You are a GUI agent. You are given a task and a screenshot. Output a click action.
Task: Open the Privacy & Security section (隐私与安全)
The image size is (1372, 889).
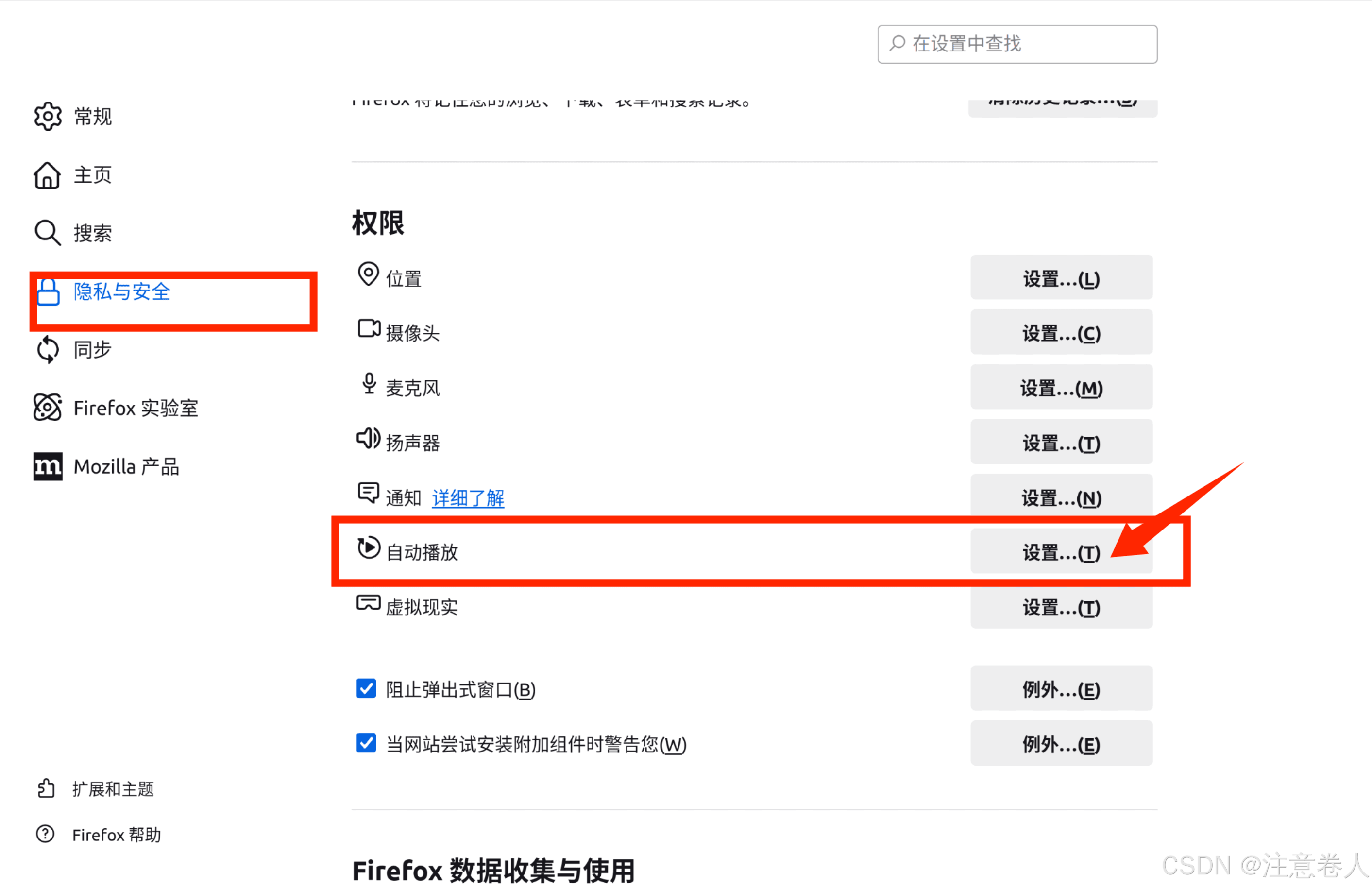121,292
